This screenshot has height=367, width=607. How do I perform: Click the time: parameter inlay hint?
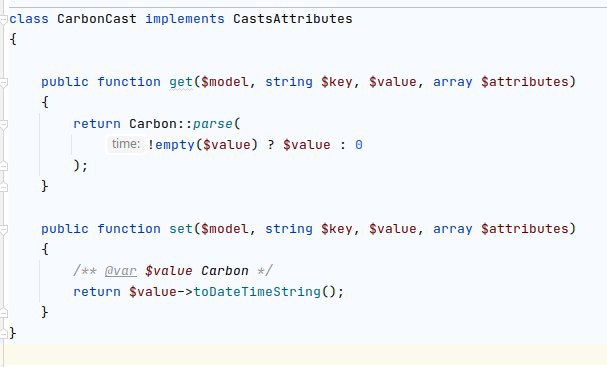[x=126, y=144]
